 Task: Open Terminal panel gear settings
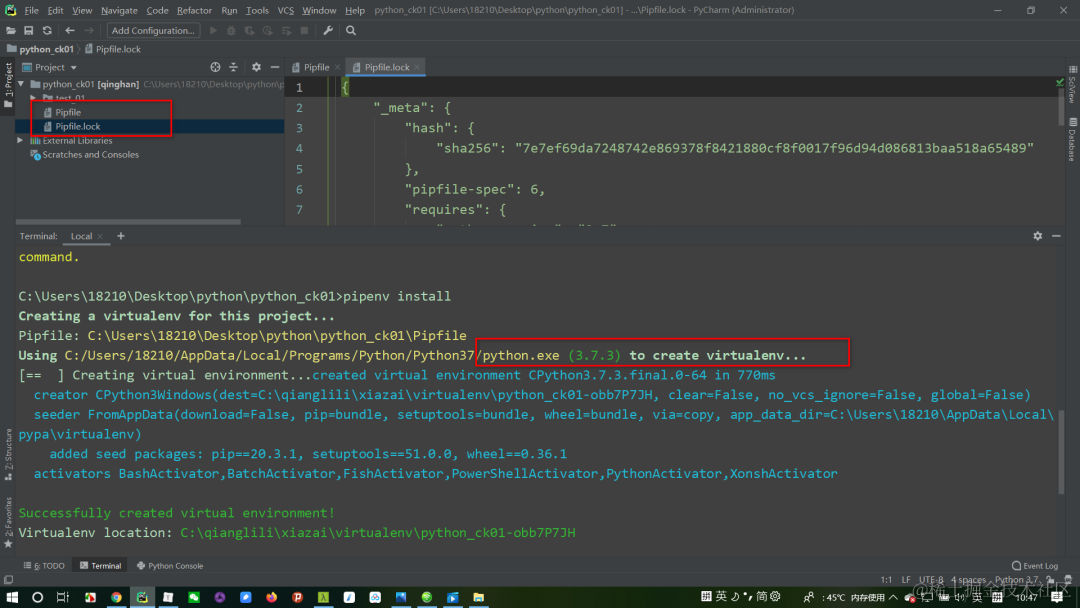point(1037,235)
